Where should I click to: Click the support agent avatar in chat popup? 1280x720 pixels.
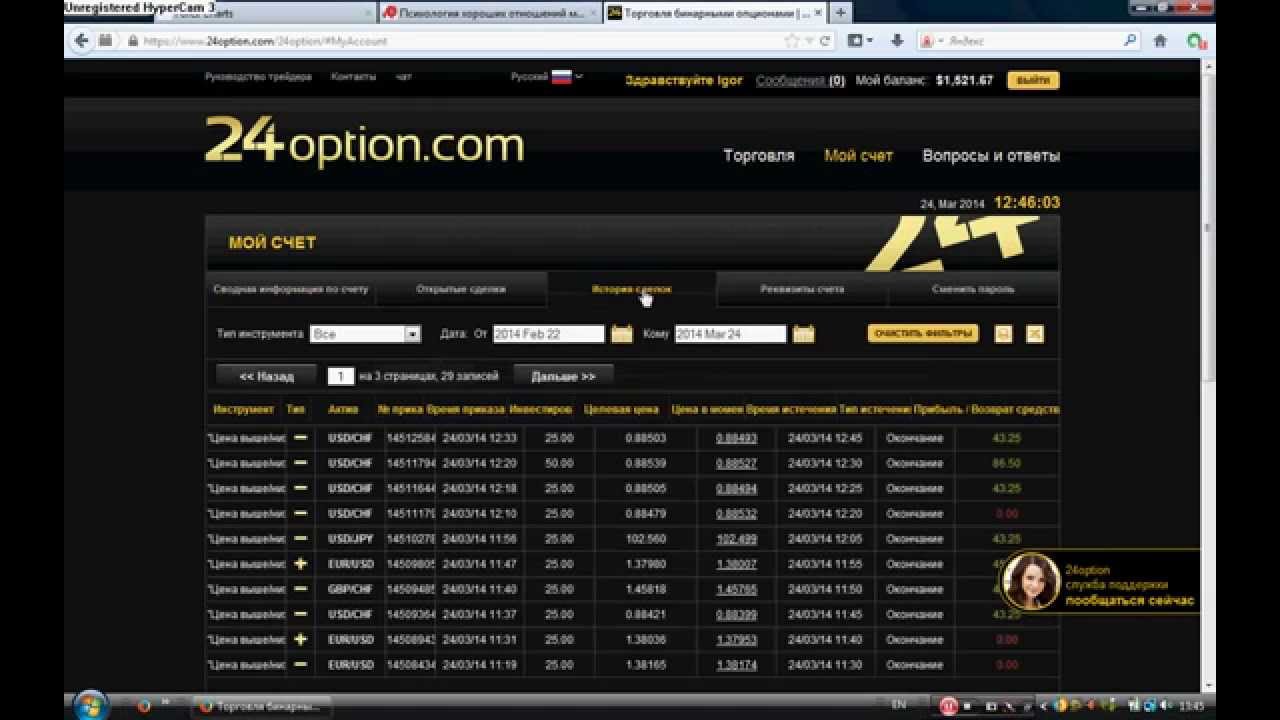pyautogui.click(x=1030, y=581)
